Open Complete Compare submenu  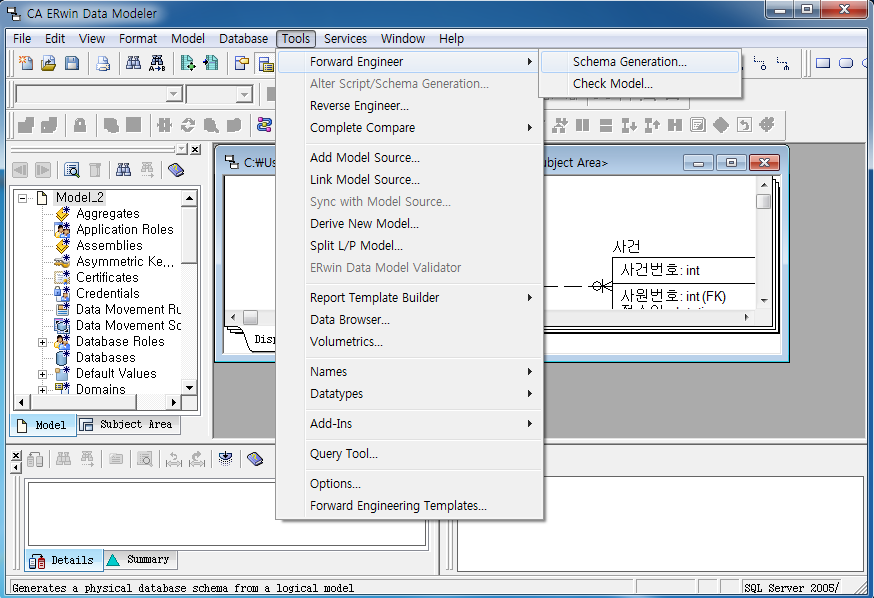click(x=410, y=128)
